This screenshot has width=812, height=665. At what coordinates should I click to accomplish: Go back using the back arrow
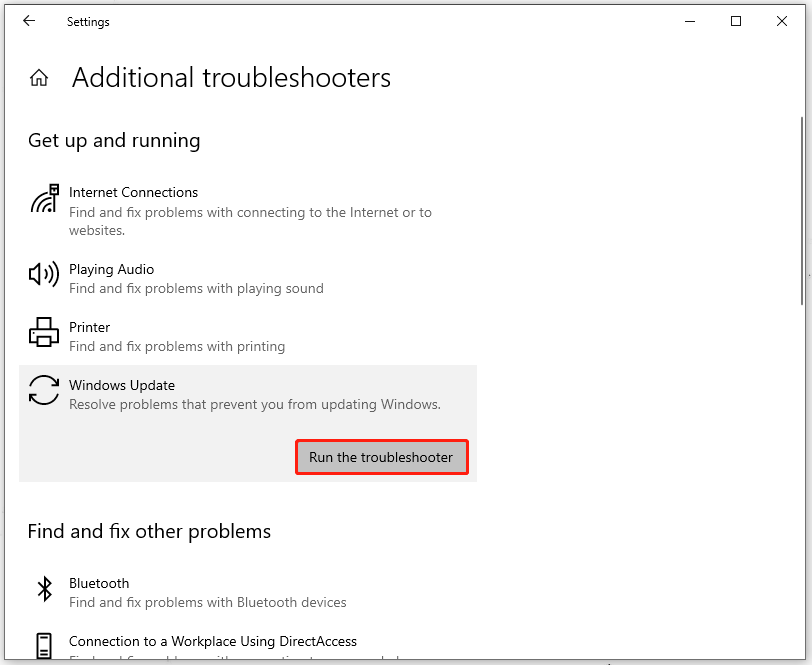(x=29, y=21)
